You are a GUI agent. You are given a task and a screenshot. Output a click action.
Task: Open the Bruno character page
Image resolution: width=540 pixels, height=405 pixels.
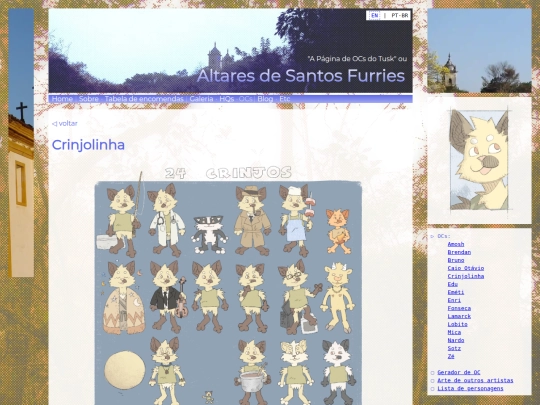456,260
